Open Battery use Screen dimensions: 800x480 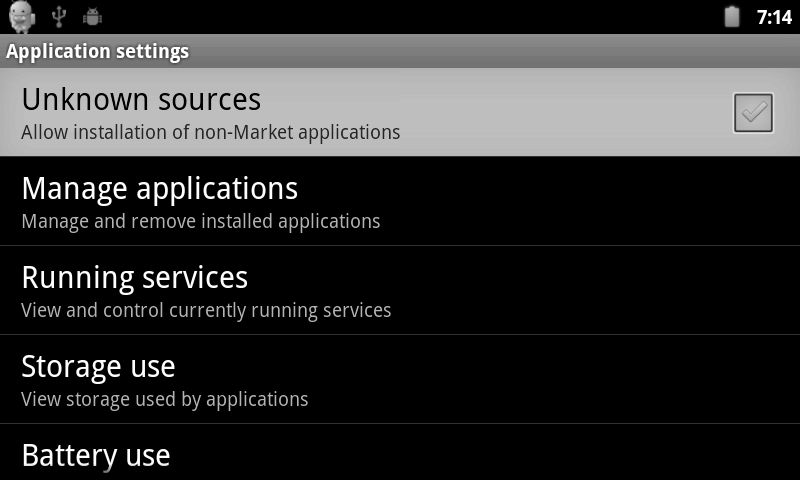pyautogui.click(x=400, y=452)
